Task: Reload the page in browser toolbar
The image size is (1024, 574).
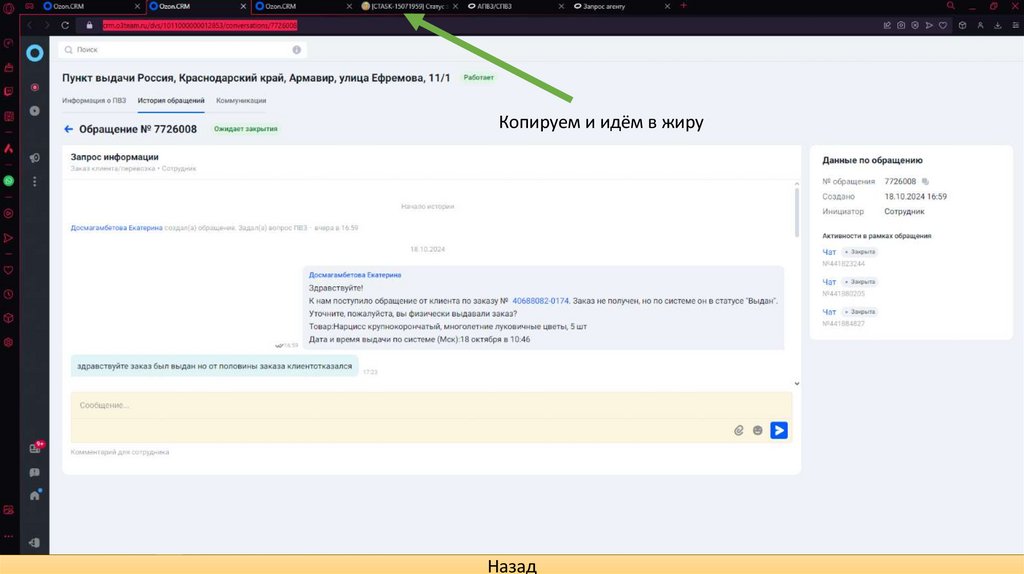Action: [x=65, y=25]
